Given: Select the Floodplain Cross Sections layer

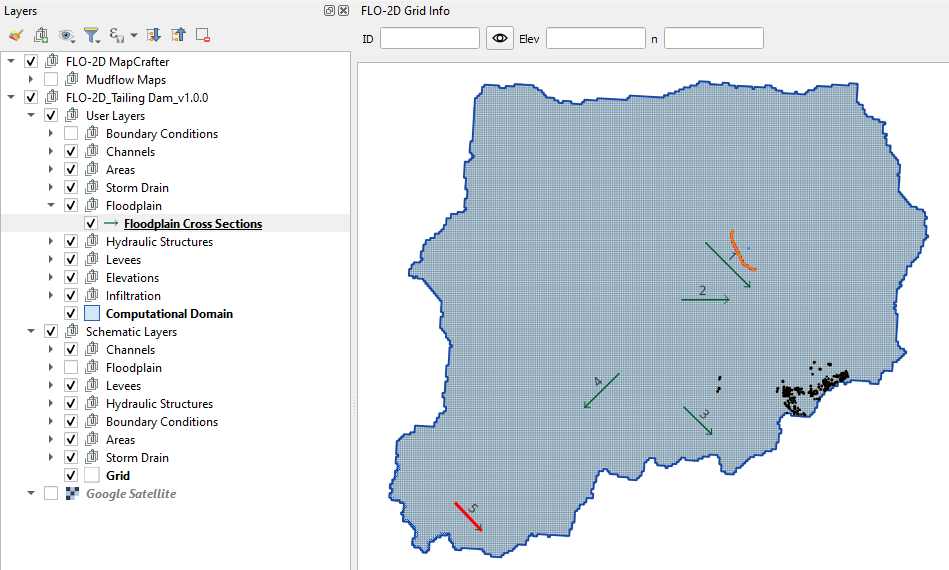Looking at the screenshot, I should tap(192, 224).
